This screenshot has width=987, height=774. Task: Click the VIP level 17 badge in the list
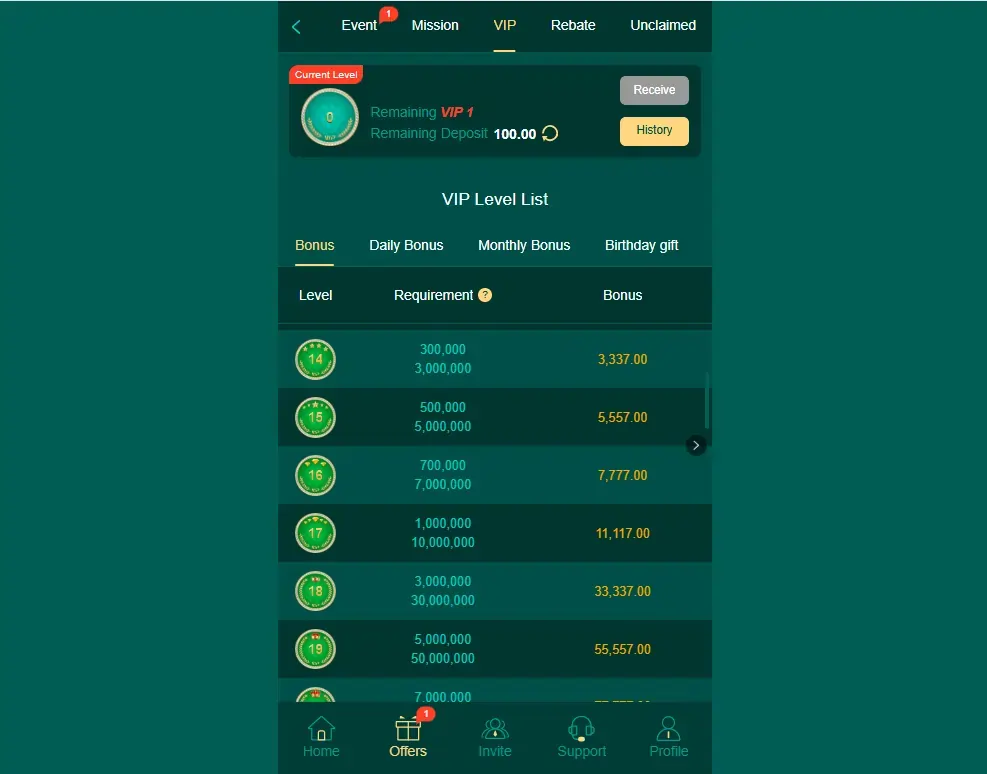(315, 533)
